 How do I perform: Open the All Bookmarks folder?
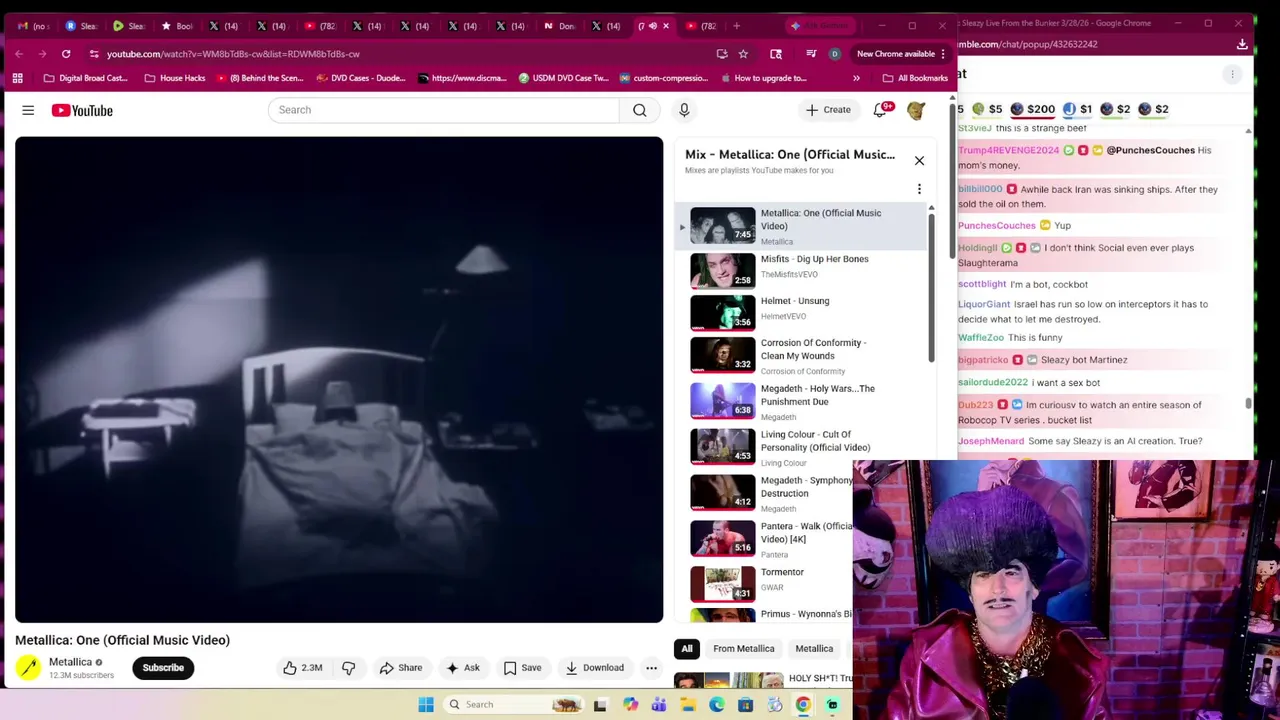(x=915, y=78)
